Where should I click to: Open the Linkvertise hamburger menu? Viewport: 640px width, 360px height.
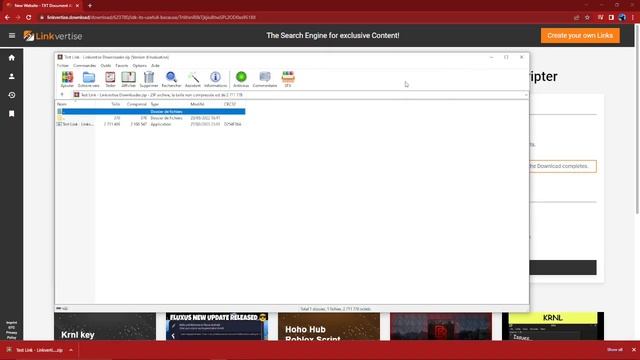12,36
